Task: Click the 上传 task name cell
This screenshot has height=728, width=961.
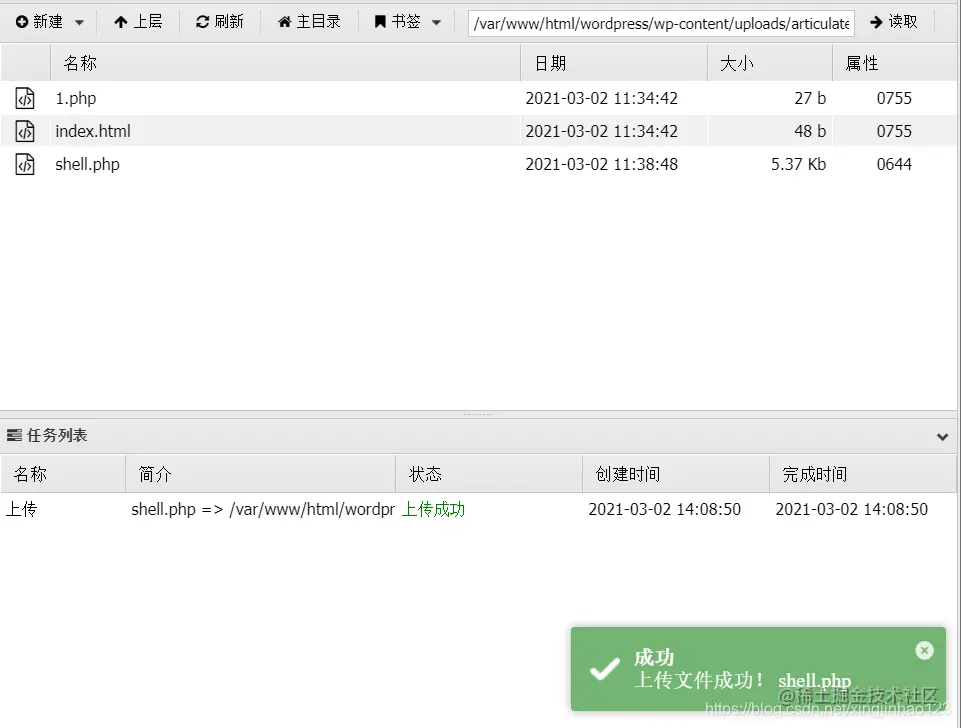Action: click(x=21, y=509)
